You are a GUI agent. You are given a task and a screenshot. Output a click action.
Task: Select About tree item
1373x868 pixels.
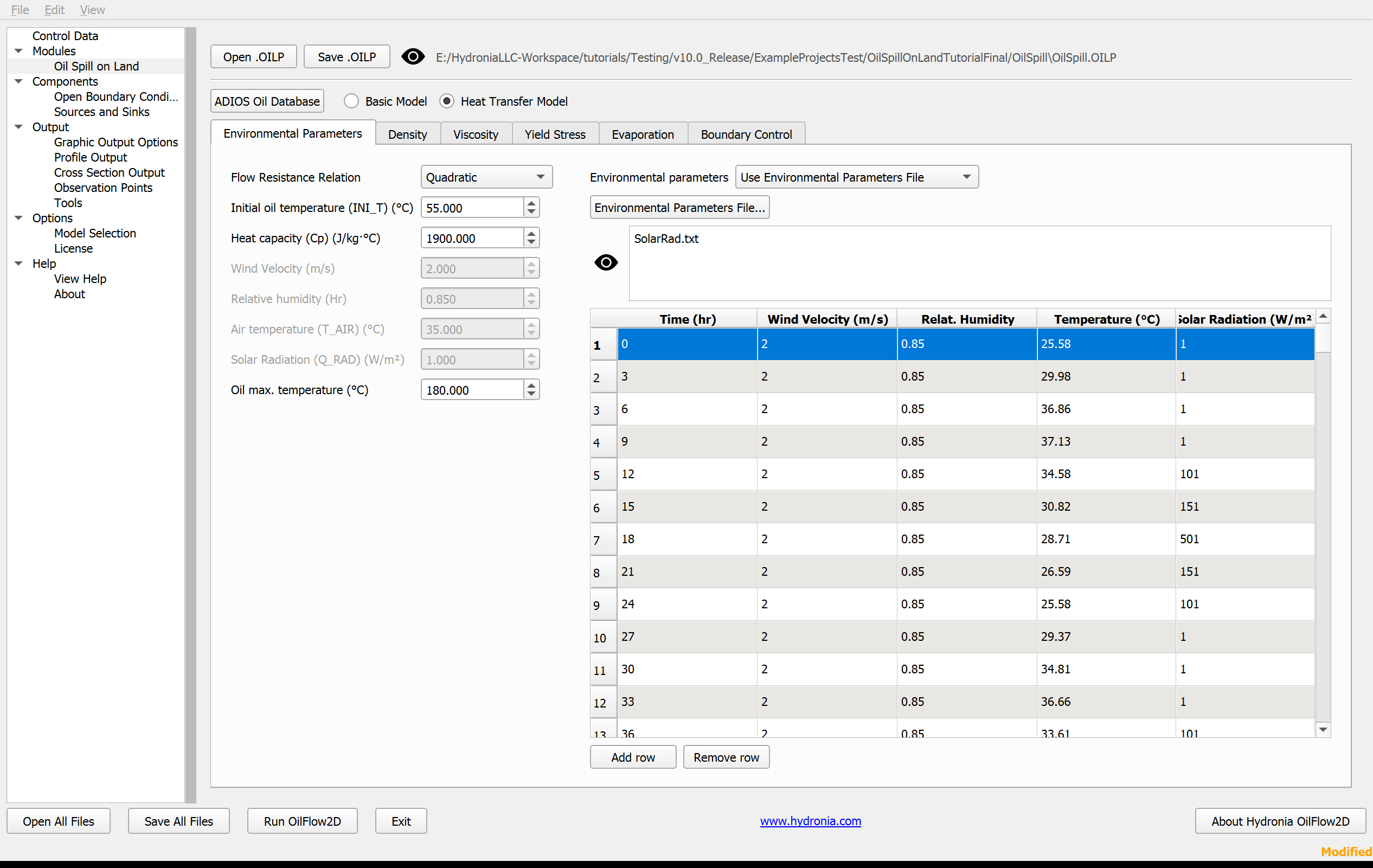69,294
